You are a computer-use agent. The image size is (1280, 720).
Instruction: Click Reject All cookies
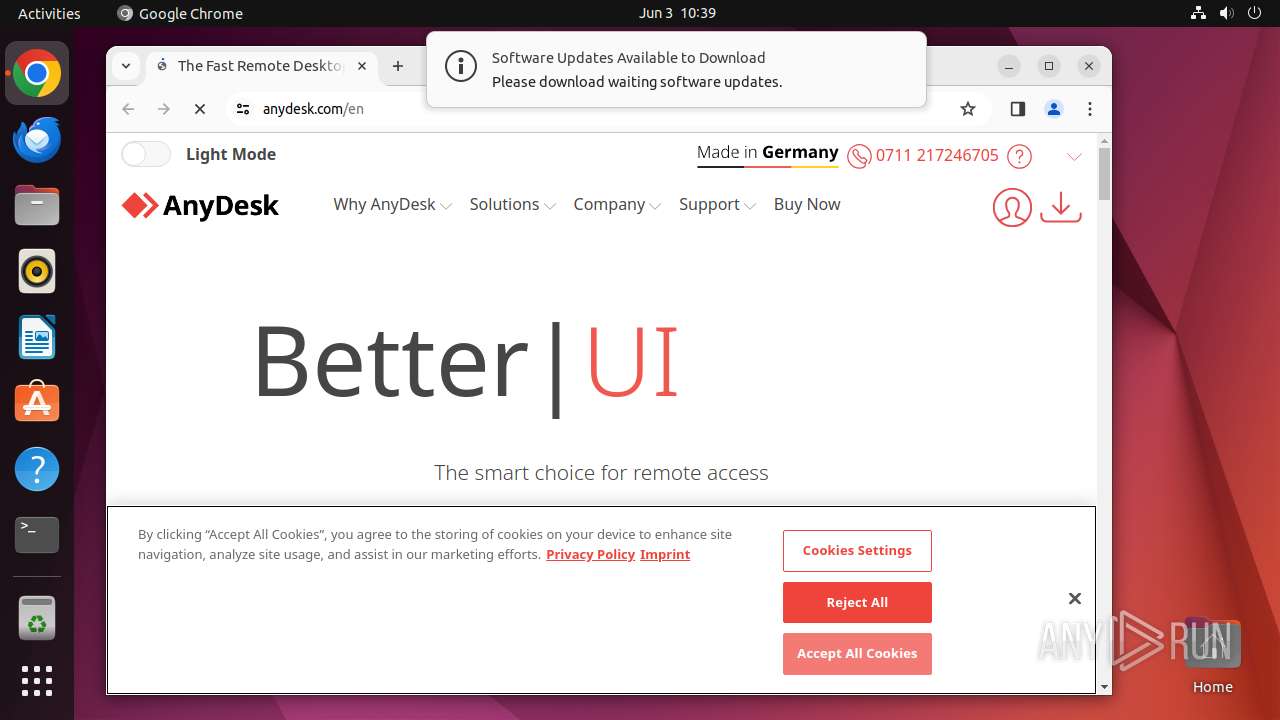[857, 603]
